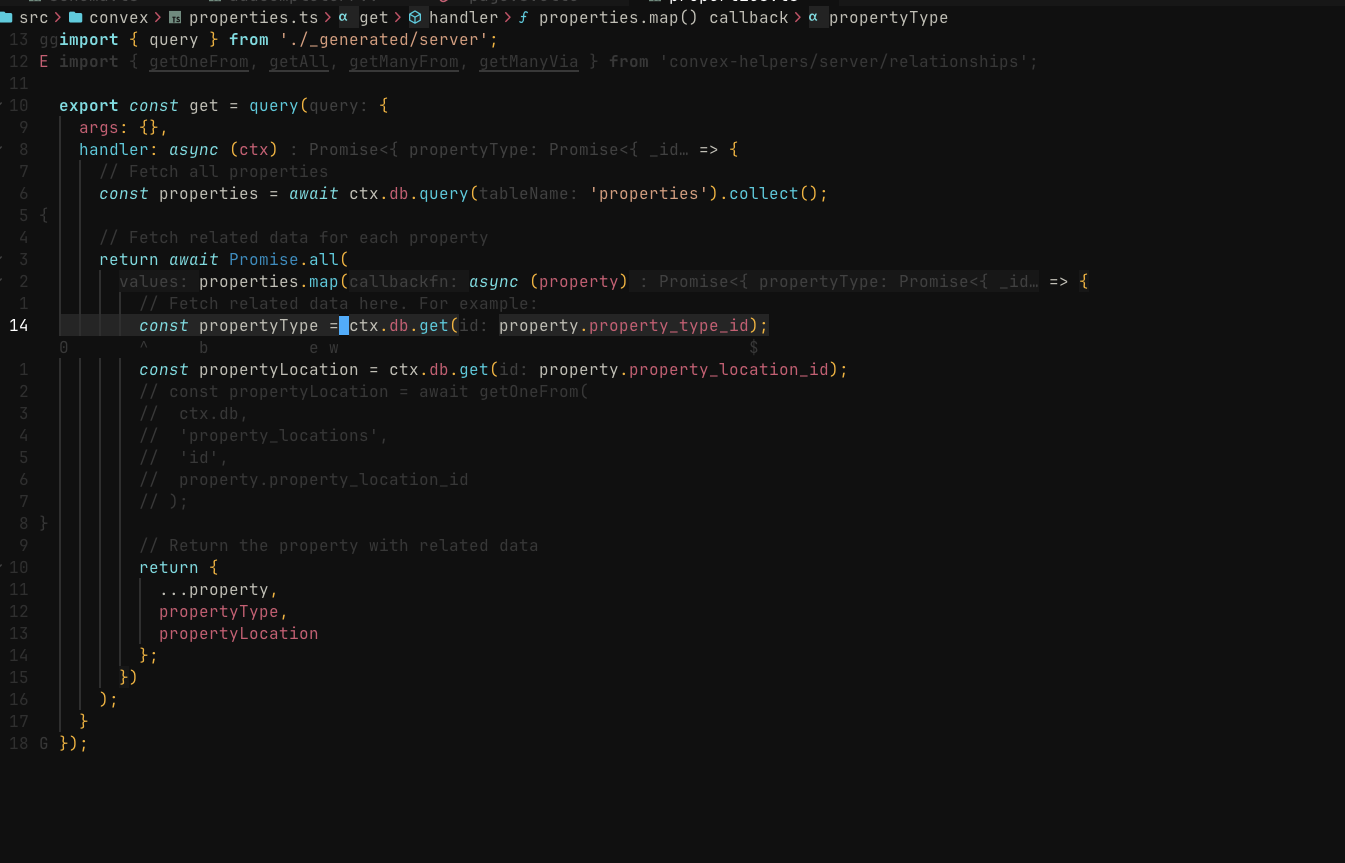
Task: Click the getAll import identifier
Action: [299, 62]
